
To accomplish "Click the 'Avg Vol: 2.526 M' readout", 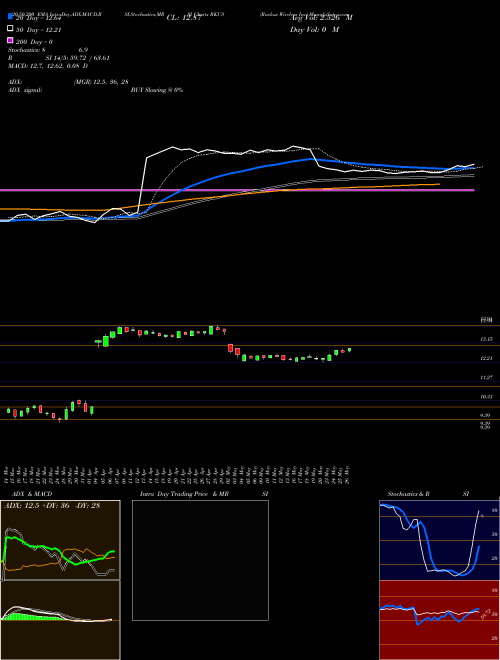I will [x=321, y=18].
